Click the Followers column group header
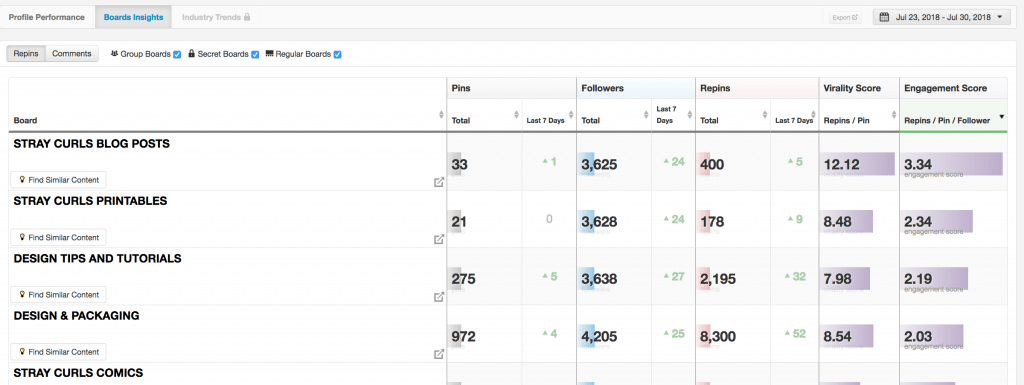The image size is (1024, 385). [635, 88]
